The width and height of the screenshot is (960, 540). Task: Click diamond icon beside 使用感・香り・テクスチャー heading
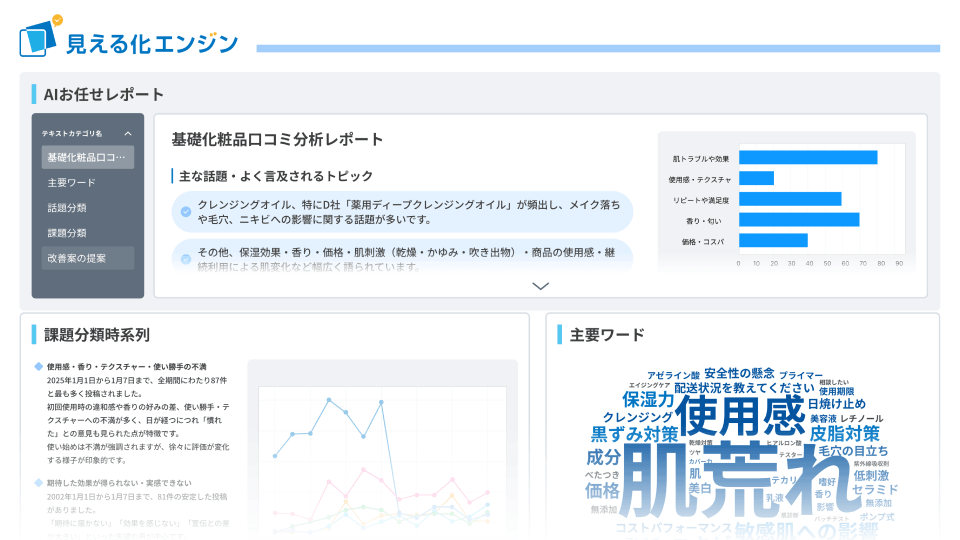point(39,367)
